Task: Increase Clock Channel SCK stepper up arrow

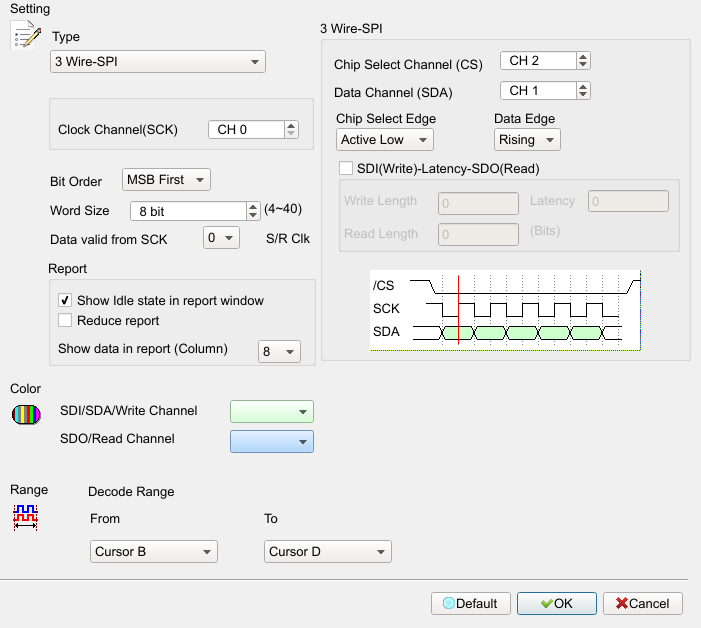Action: click(291, 126)
